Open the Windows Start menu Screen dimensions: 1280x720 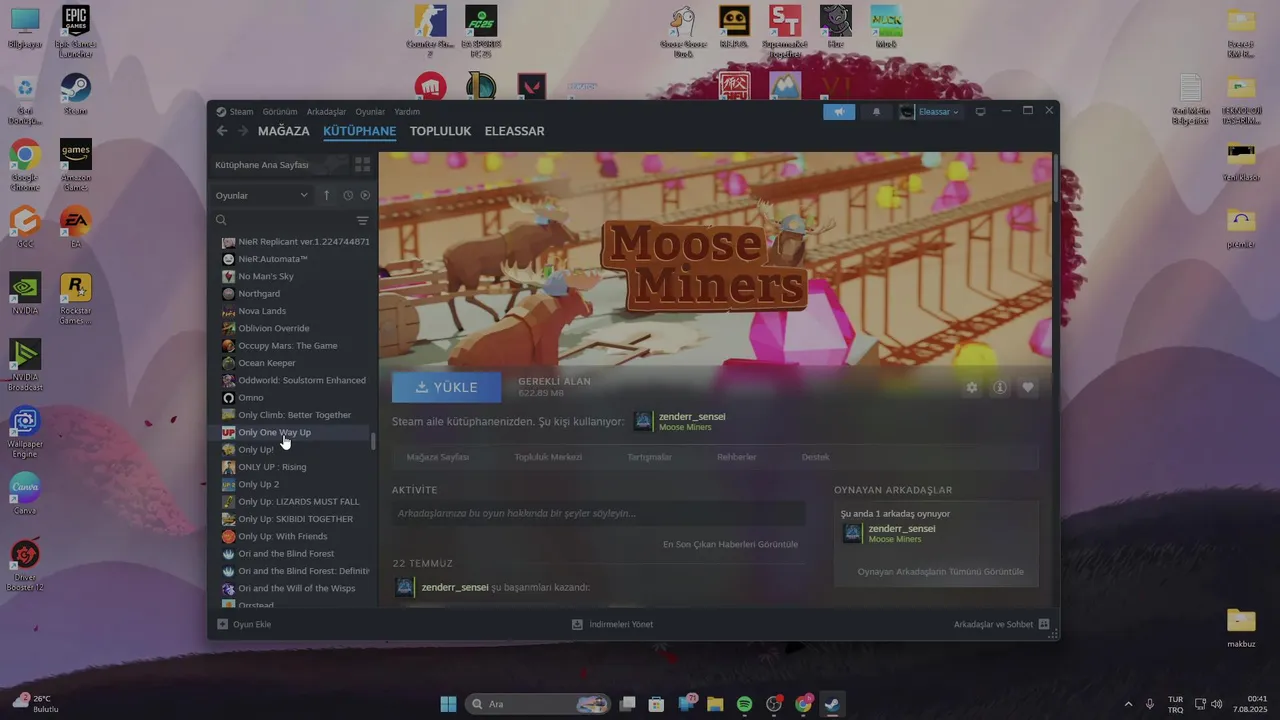click(x=448, y=704)
